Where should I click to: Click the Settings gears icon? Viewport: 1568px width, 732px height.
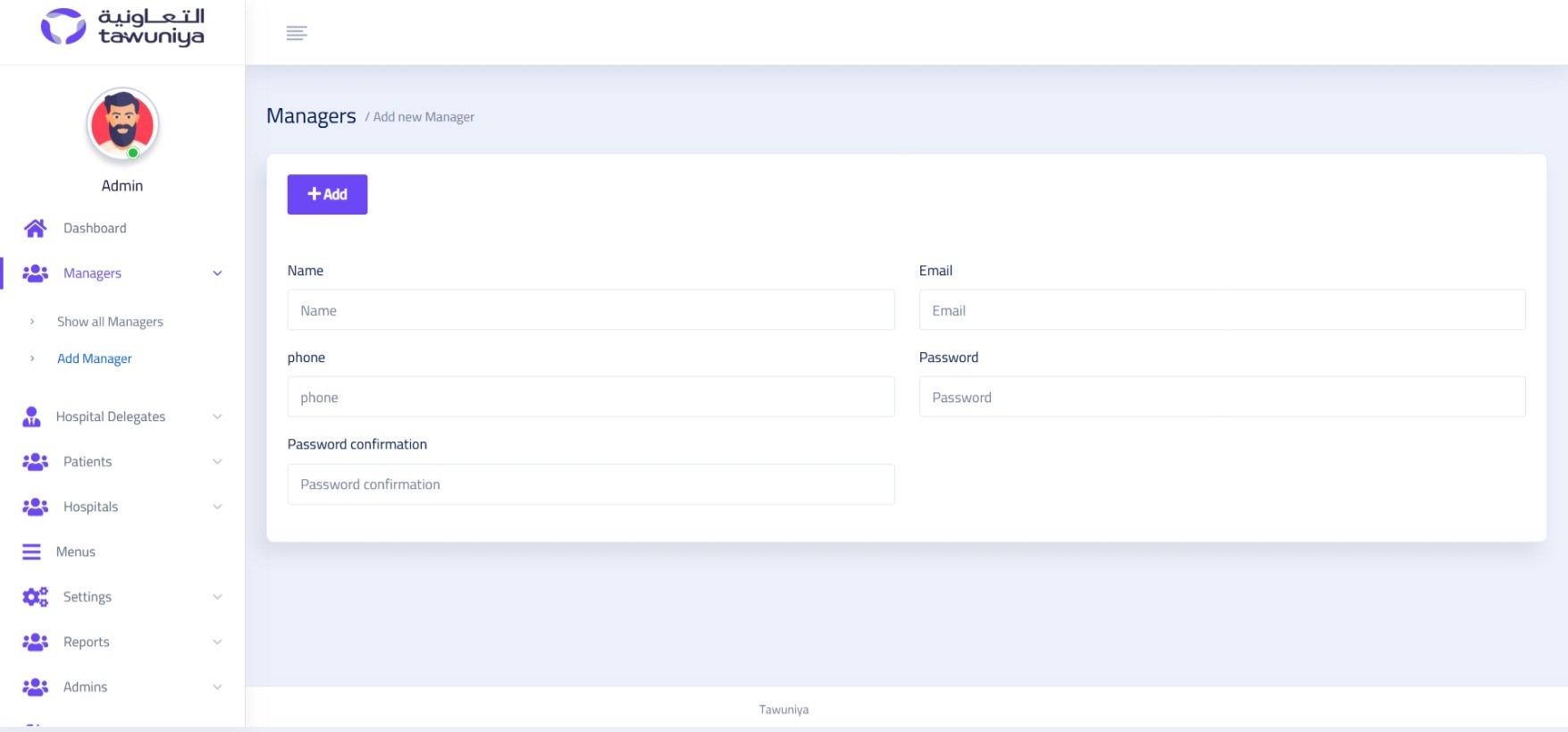36,597
